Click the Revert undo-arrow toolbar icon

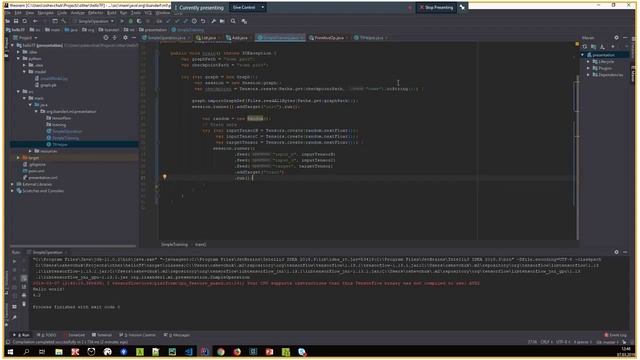pyautogui.click(x=203, y=21)
